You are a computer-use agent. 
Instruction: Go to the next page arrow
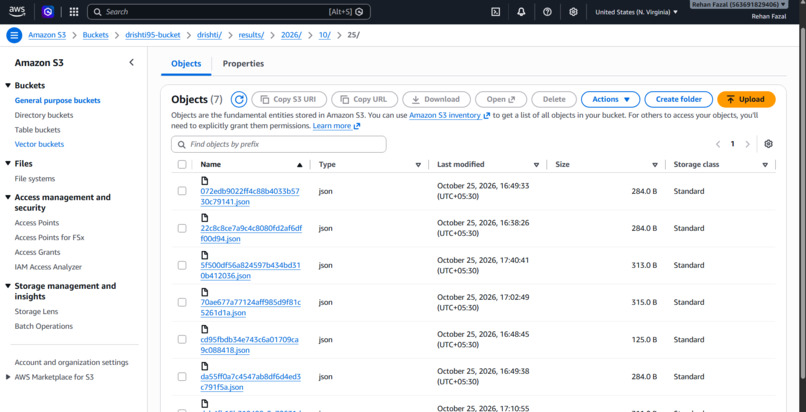tap(747, 144)
